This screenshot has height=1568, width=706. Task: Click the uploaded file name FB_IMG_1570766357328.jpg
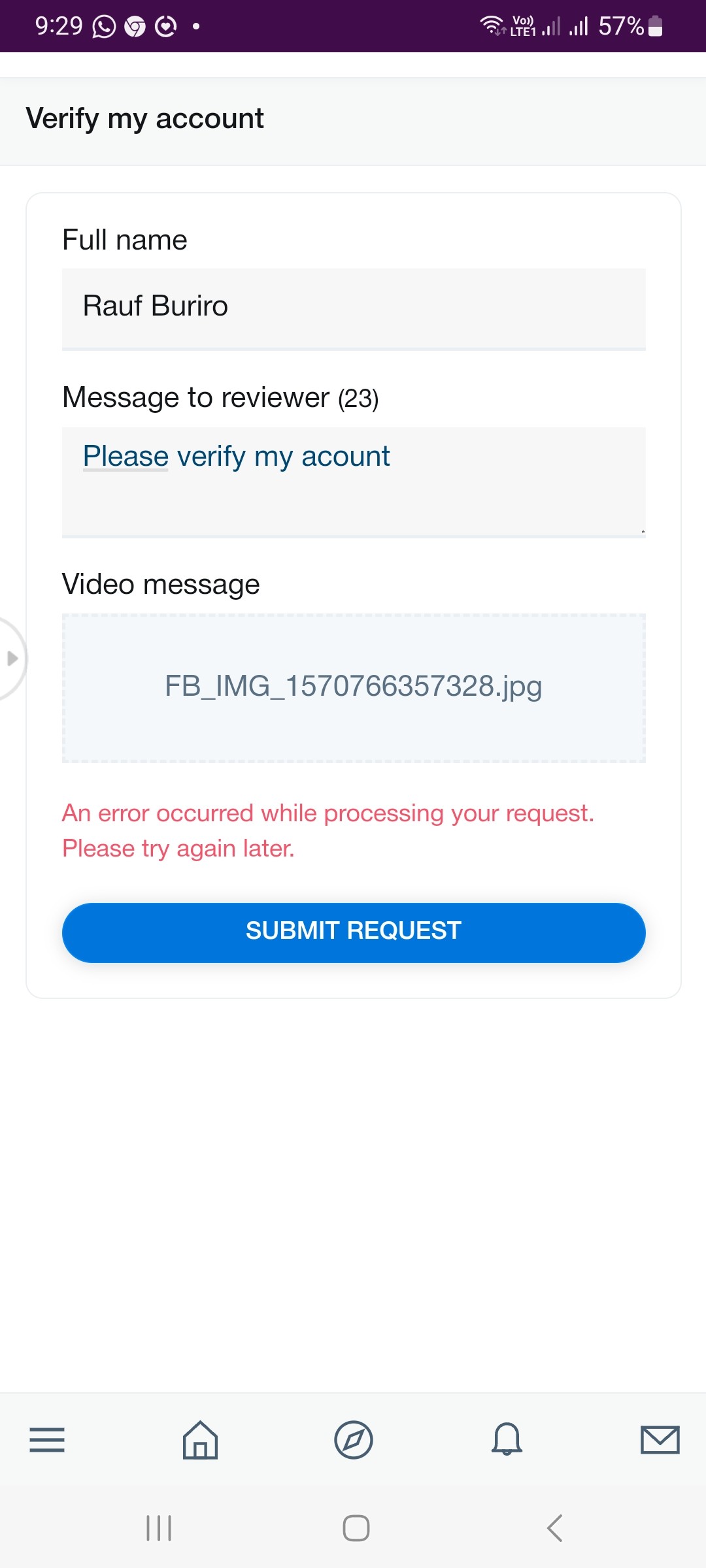354,686
